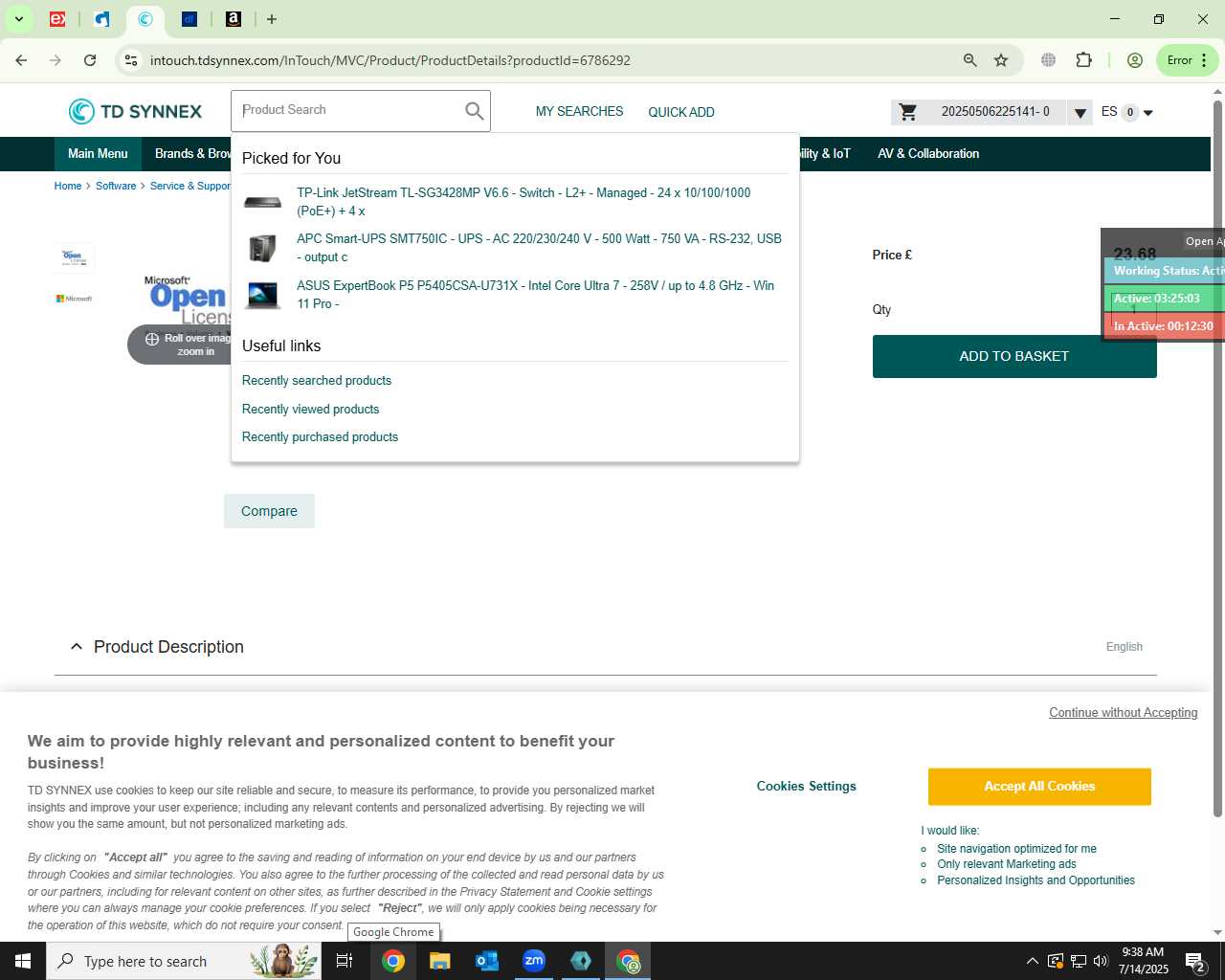This screenshot has width=1225, height=980.
Task: Click the product search magnifier icon
Action: point(474,111)
